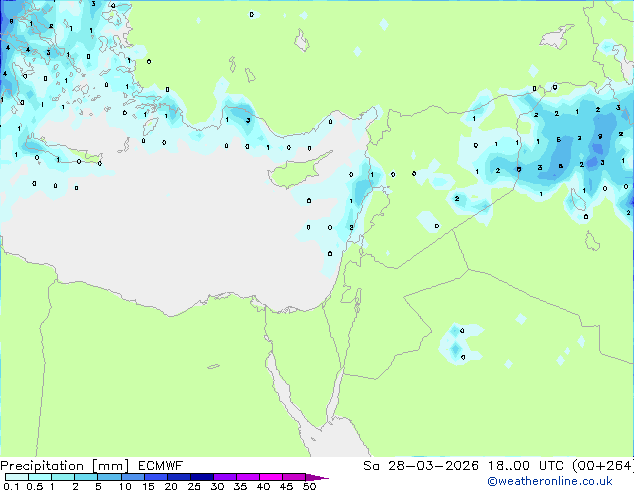Viewport: 634px width, 490px height.
Task: Pick the 10–15 mm legend color swatch
Action: coord(133,477)
